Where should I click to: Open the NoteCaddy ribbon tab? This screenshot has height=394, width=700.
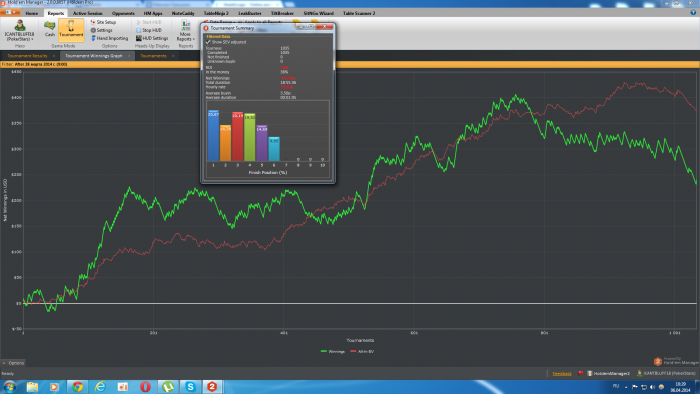pyautogui.click(x=183, y=13)
